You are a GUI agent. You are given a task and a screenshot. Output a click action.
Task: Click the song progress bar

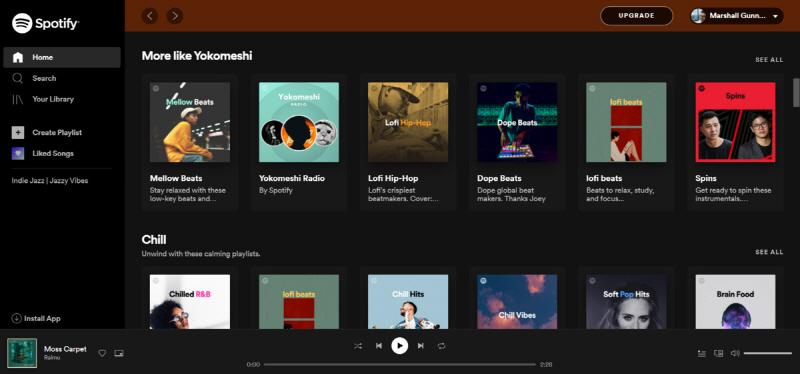click(399, 364)
